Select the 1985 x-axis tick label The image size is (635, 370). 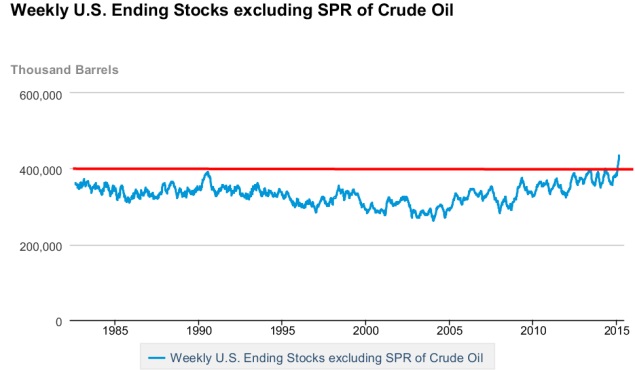click(115, 331)
